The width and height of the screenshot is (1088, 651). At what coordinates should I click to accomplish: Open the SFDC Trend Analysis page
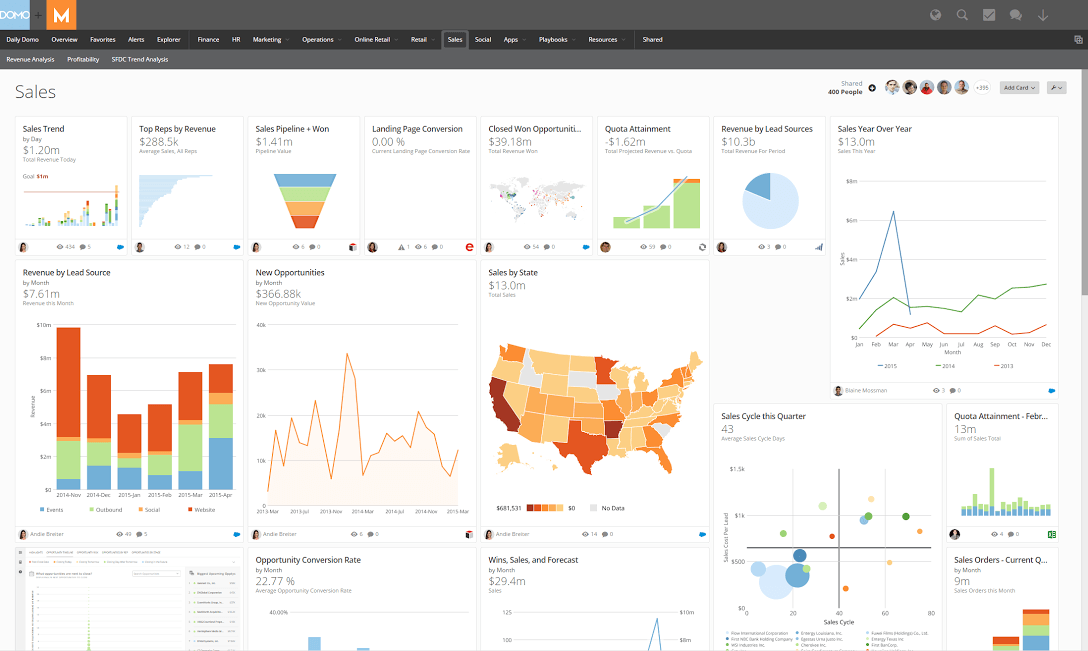click(x=139, y=59)
